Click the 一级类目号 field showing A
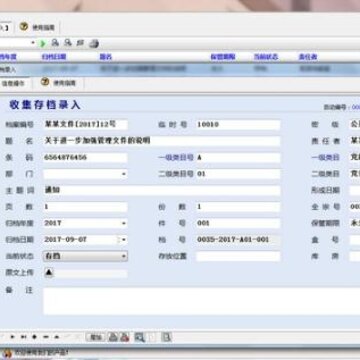This screenshot has height=360, width=360. click(x=238, y=158)
